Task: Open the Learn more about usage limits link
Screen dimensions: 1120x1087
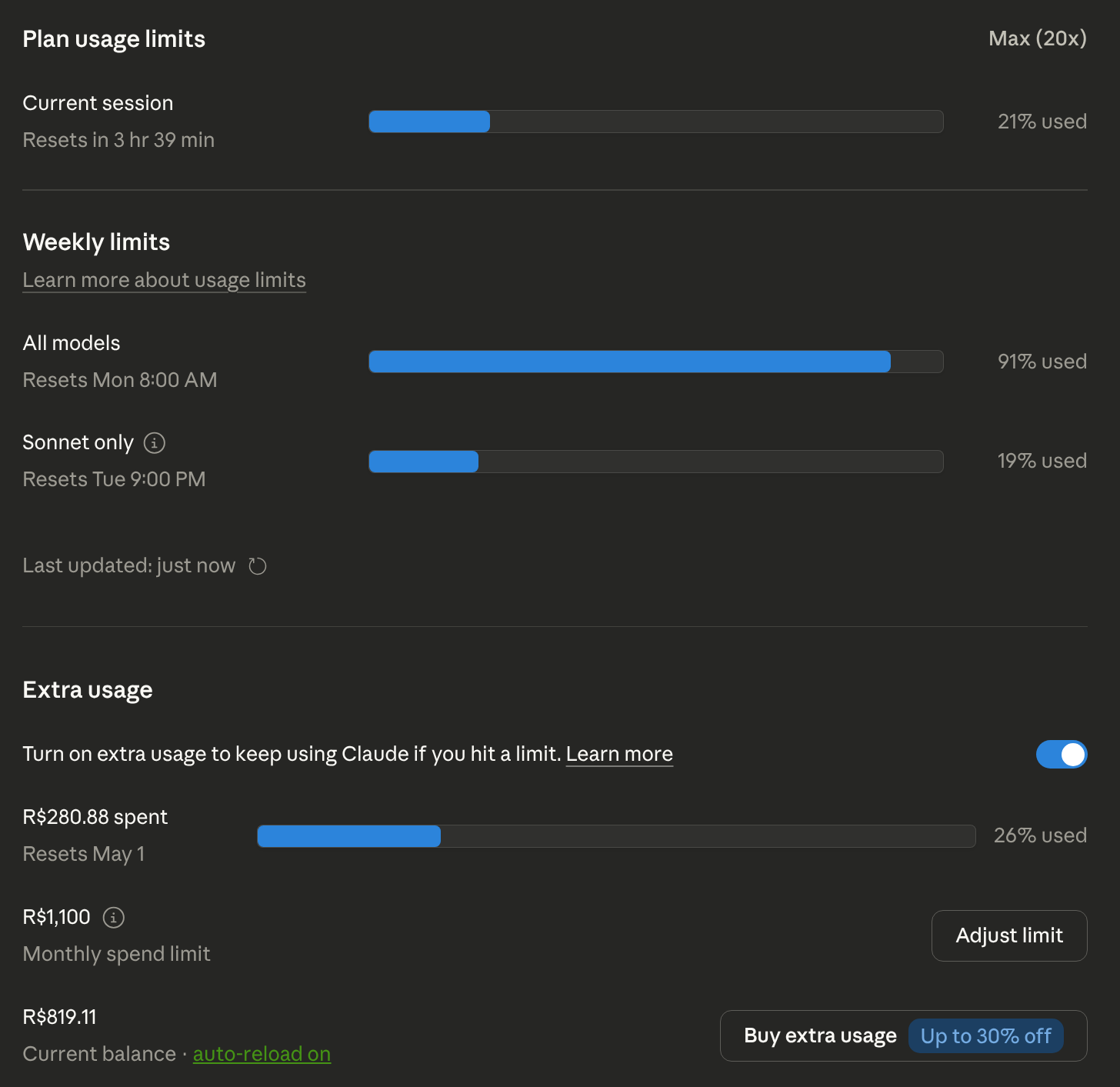Action: coord(164,280)
